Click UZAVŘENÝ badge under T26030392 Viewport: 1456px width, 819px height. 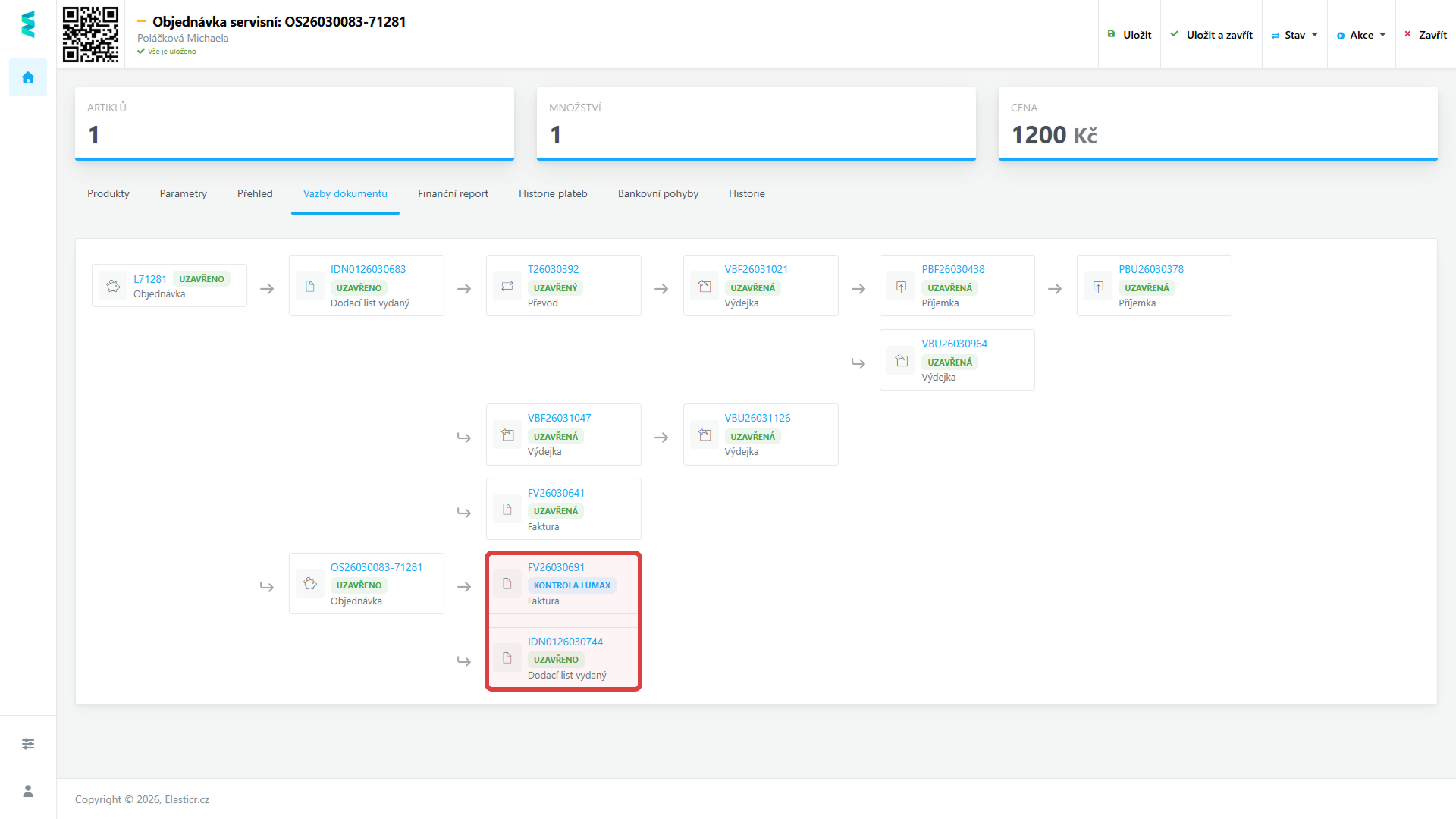click(x=555, y=288)
